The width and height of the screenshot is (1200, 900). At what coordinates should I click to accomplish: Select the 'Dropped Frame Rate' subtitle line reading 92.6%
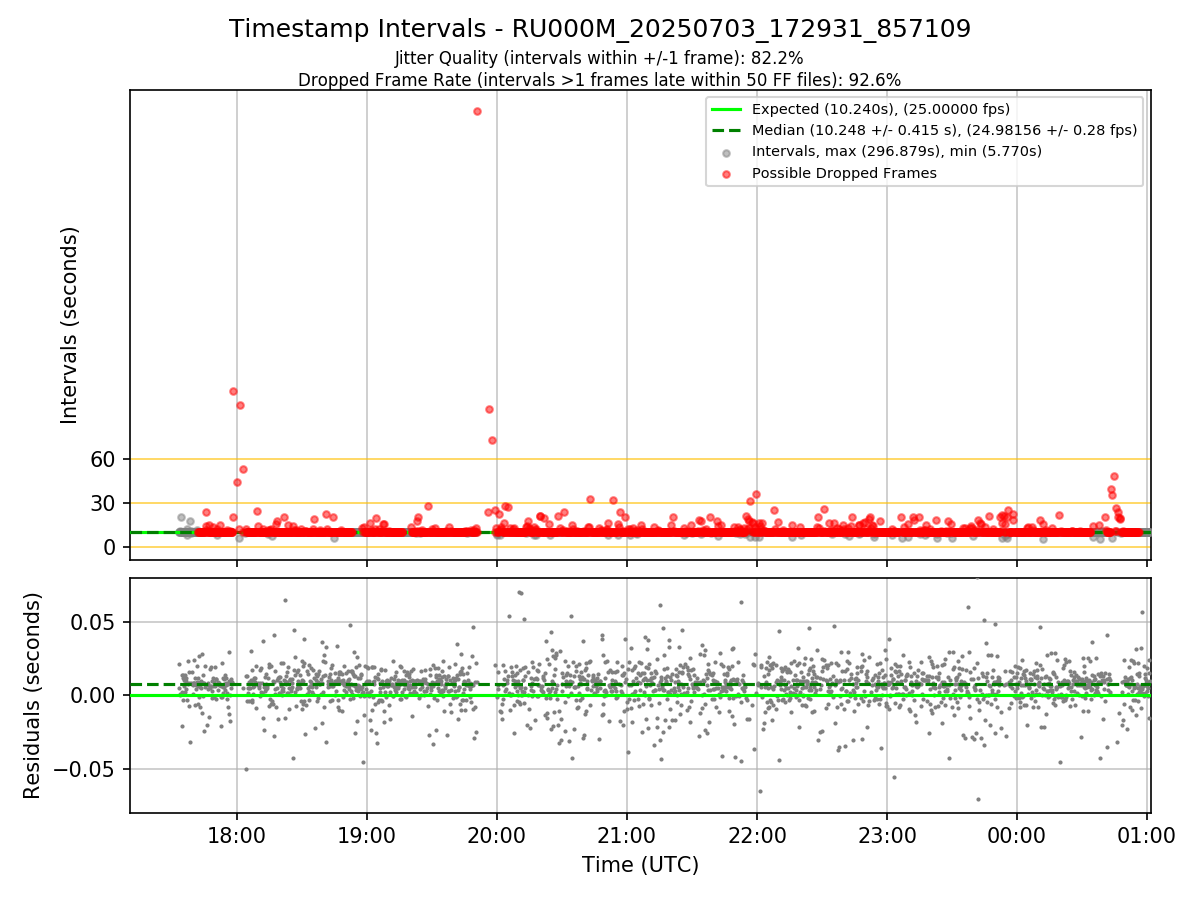(600, 80)
